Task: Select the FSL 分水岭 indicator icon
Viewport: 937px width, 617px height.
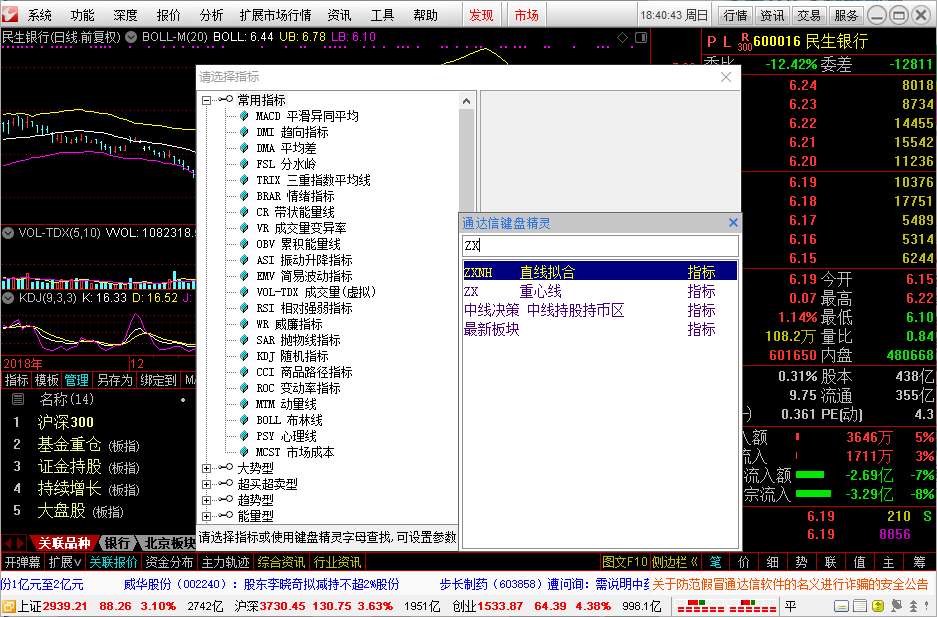Action: tap(244, 164)
